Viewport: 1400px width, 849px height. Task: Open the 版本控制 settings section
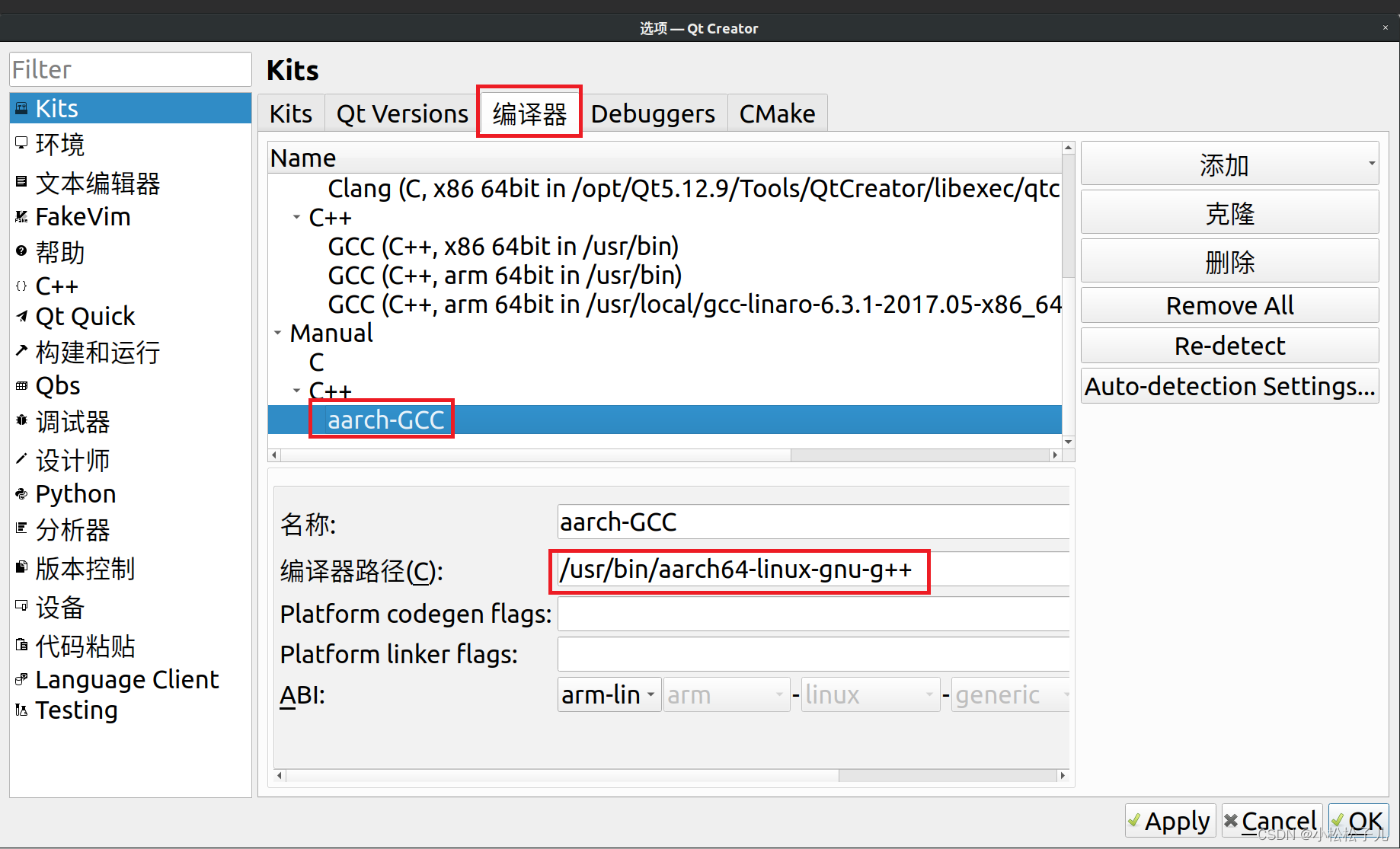point(85,568)
